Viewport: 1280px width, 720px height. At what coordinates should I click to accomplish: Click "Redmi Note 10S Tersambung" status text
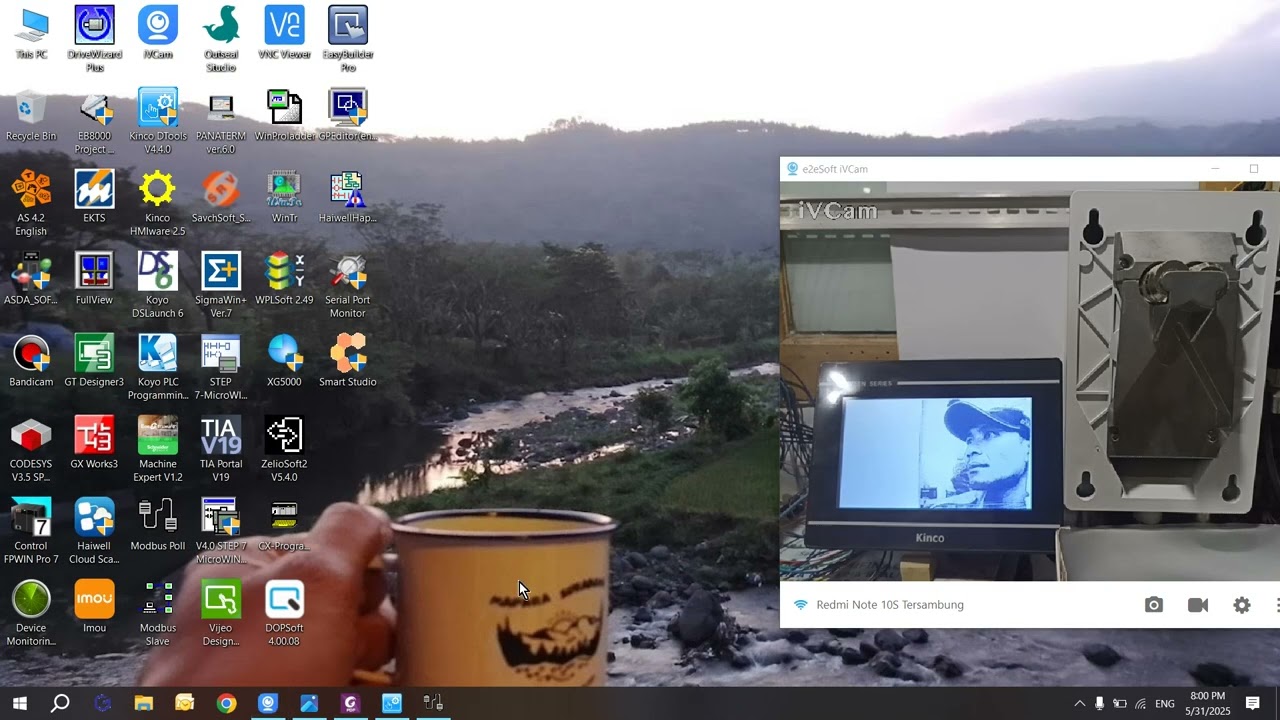pos(890,605)
